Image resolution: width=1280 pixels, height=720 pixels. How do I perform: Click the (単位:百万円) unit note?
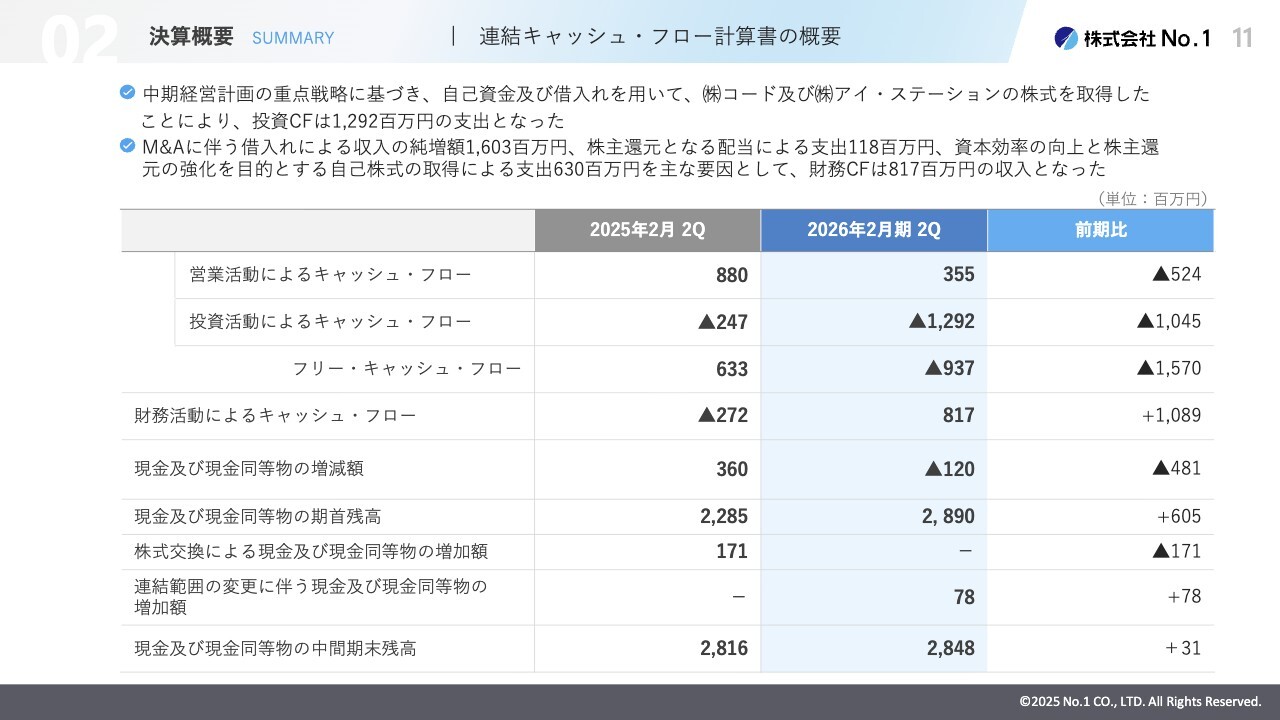(x=1153, y=199)
